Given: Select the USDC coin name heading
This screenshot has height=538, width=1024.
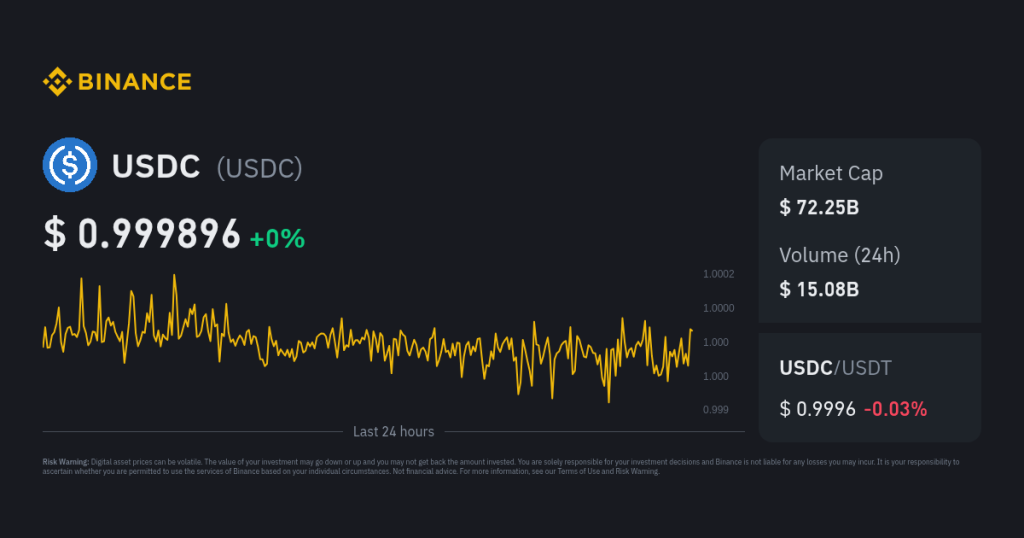Looking at the screenshot, I should coord(156,166).
